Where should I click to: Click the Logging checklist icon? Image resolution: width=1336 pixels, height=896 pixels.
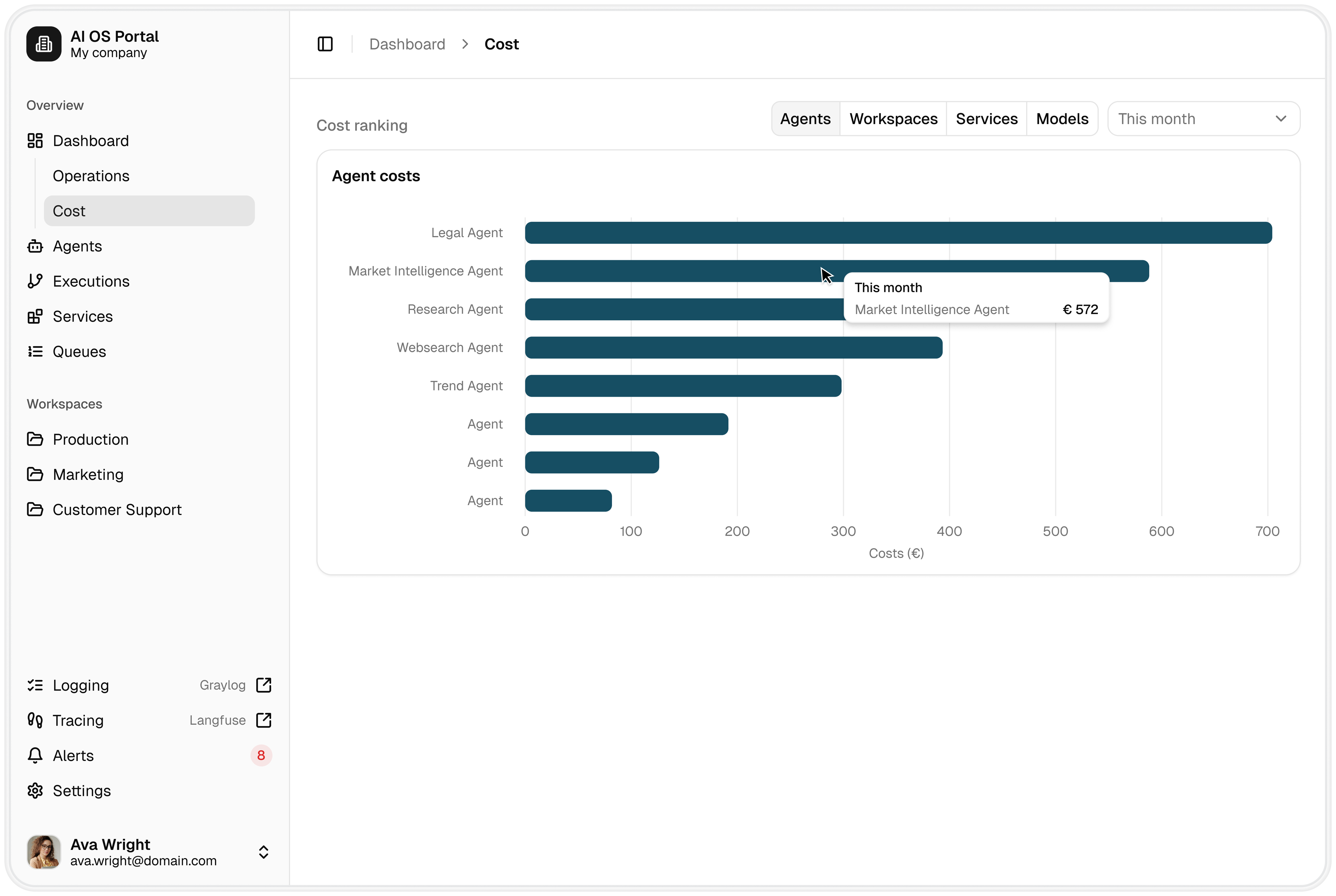35,685
